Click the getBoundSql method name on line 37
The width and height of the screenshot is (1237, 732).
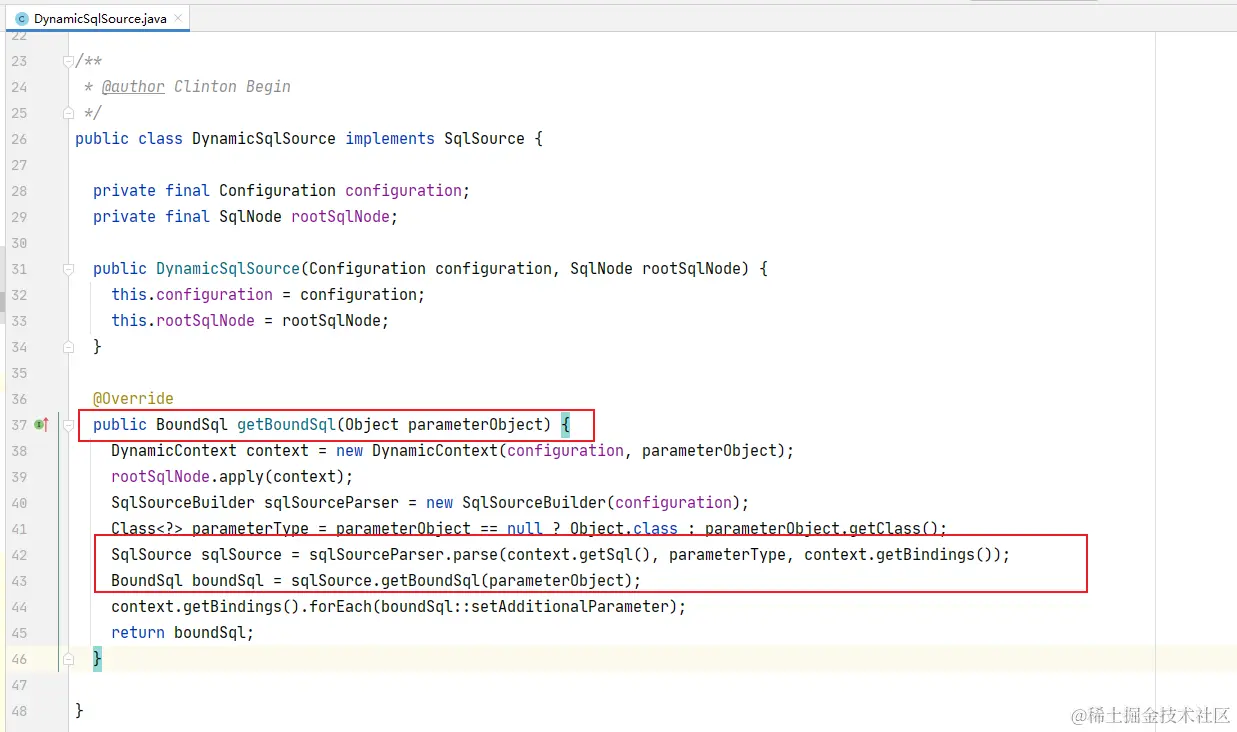click(x=287, y=425)
